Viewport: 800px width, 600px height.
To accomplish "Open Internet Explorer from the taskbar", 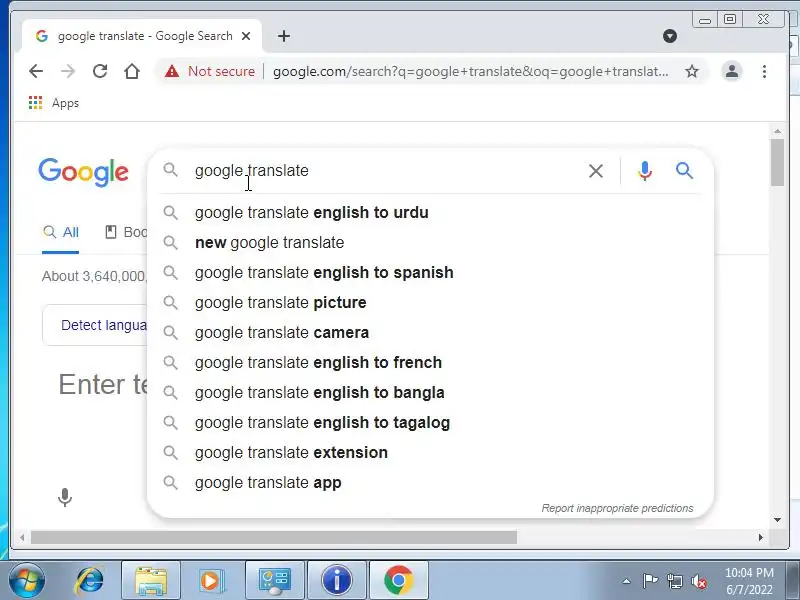I will tap(90, 580).
